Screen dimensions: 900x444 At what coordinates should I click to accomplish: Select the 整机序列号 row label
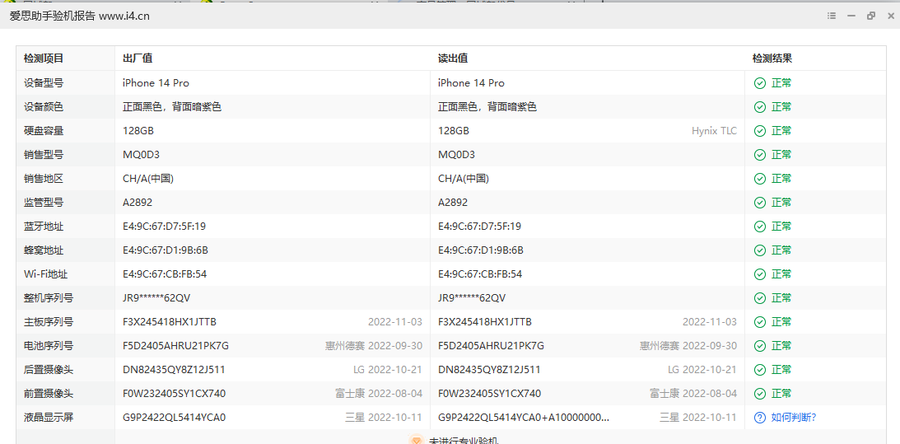[48, 298]
